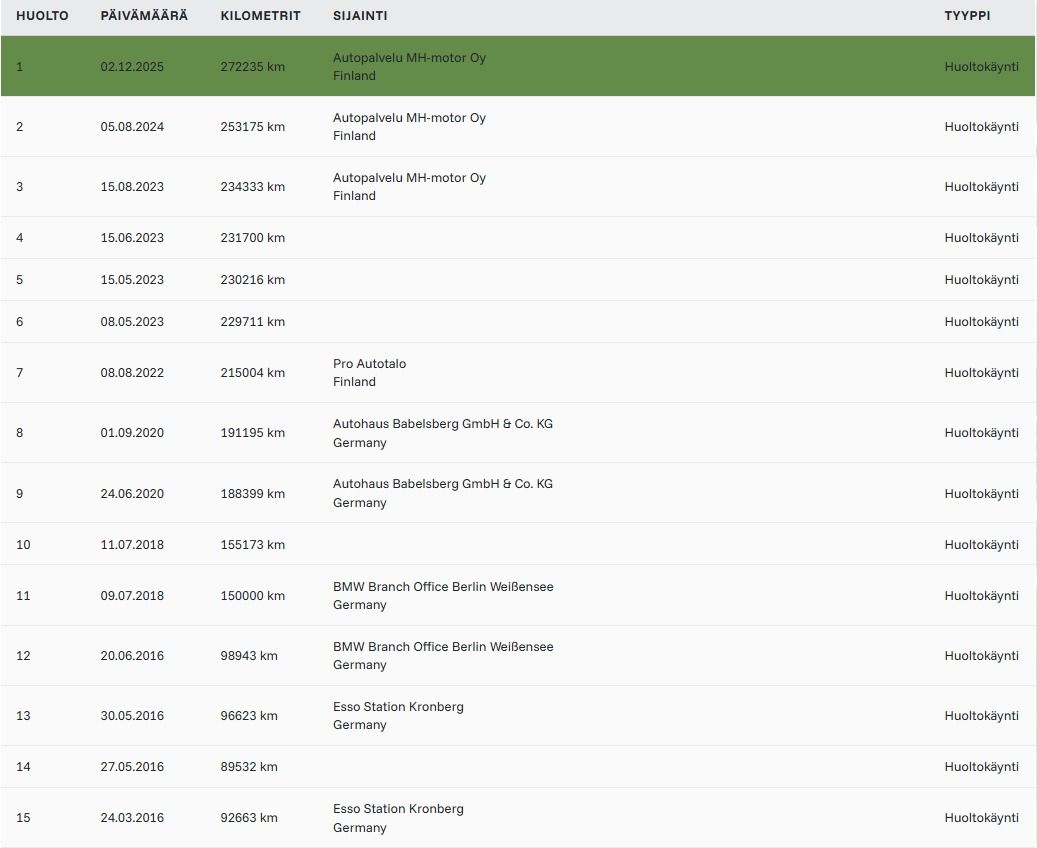
Task: Click the SIJAINTI column header
Action: [360, 16]
